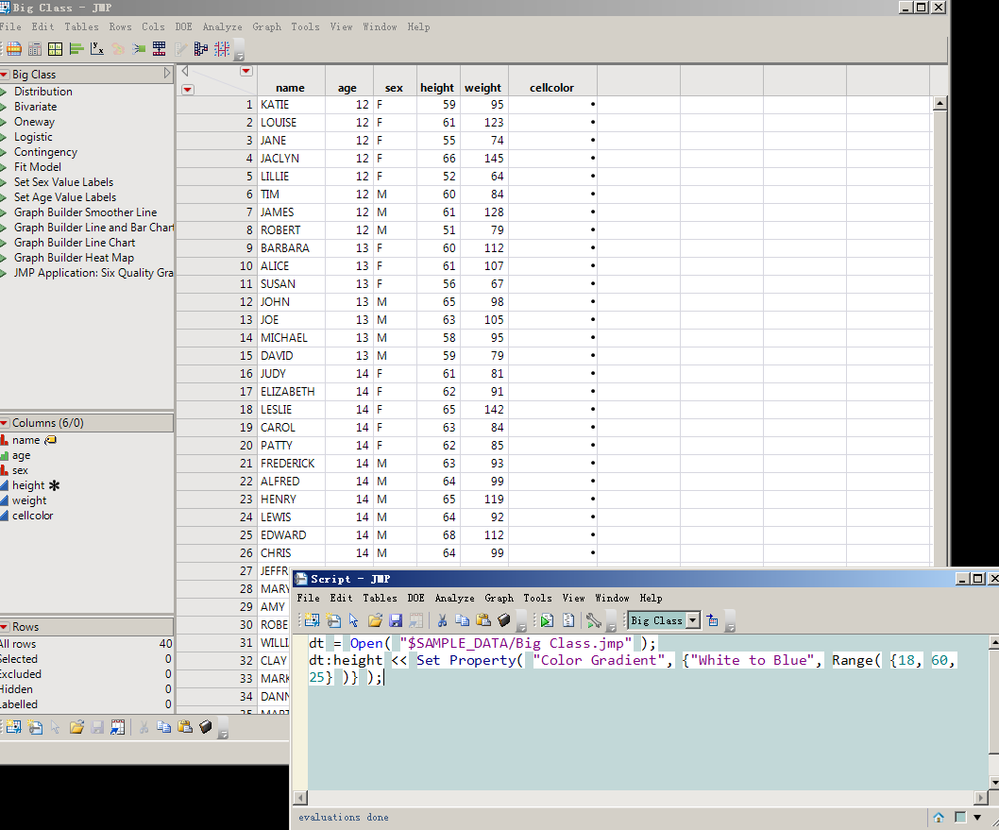Select the height column in Columns panel
This screenshot has height=830, width=999.
click(x=28, y=485)
